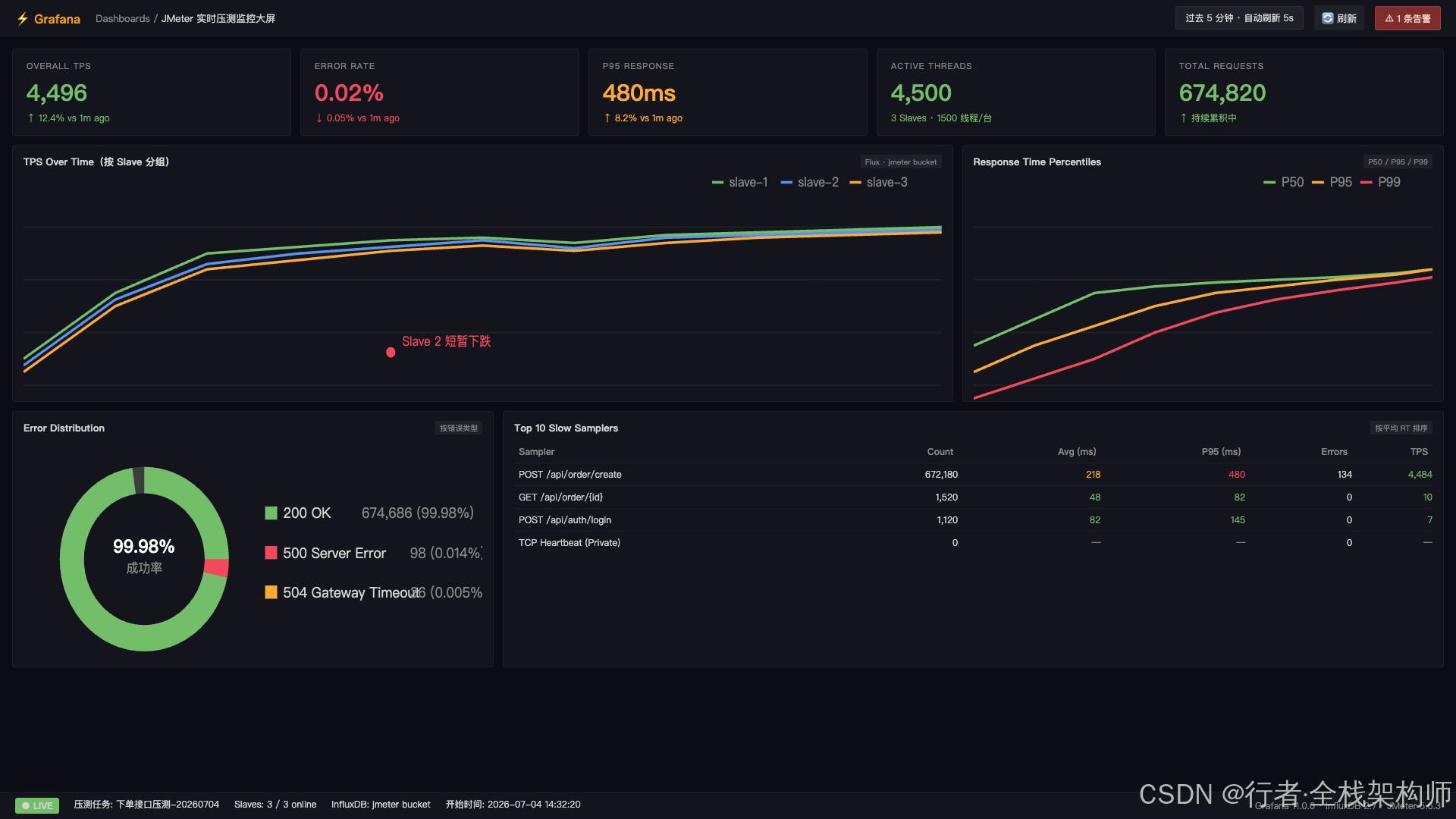The image size is (1456, 819).
Task: Click the Response Time Percentiles panel title
Action: pos(1037,162)
